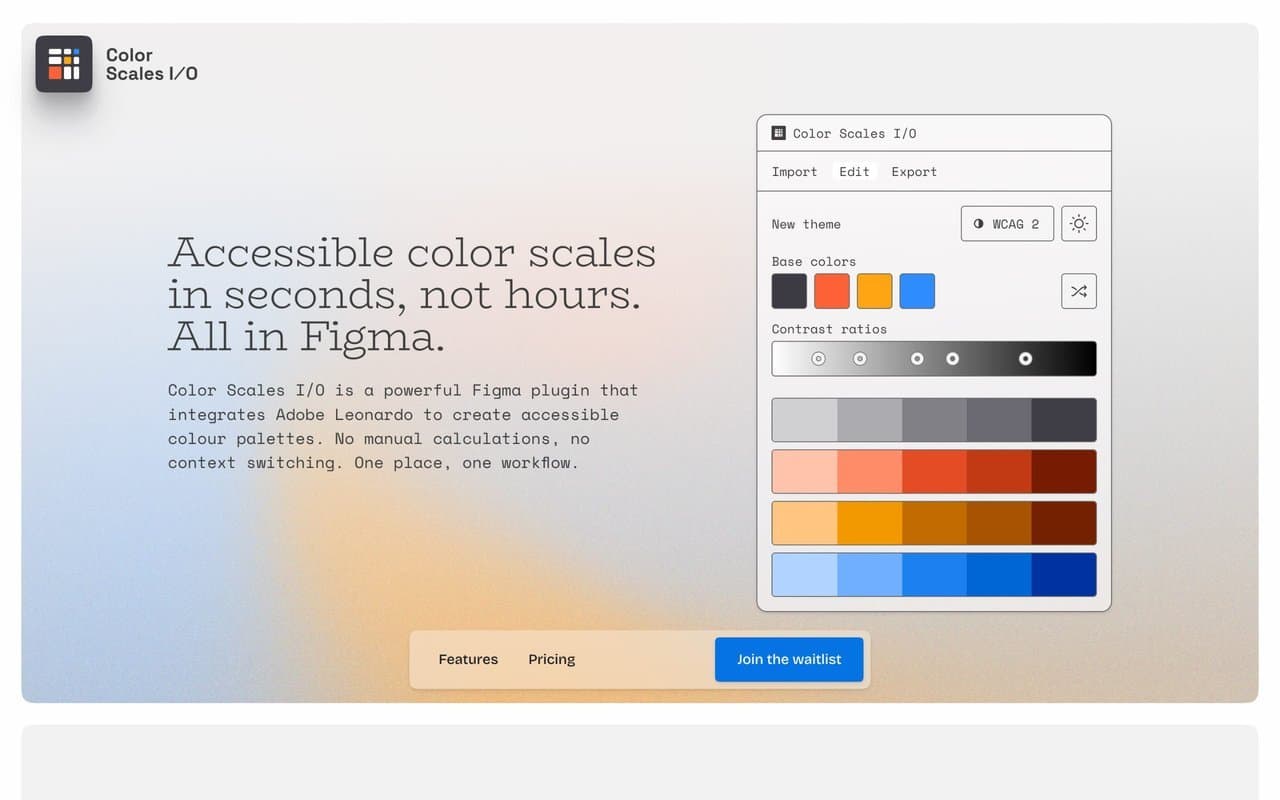Image resolution: width=1280 pixels, height=800 pixels.
Task: Click the first contrast ratio handle on the left
Action: click(818, 358)
